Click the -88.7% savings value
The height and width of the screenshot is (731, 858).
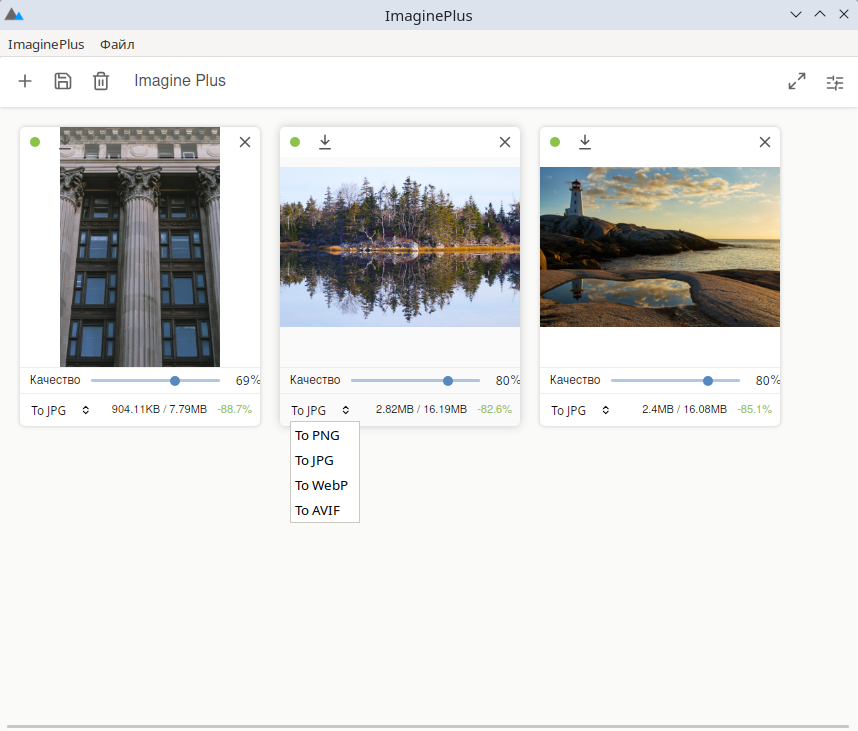tap(235, 409)
